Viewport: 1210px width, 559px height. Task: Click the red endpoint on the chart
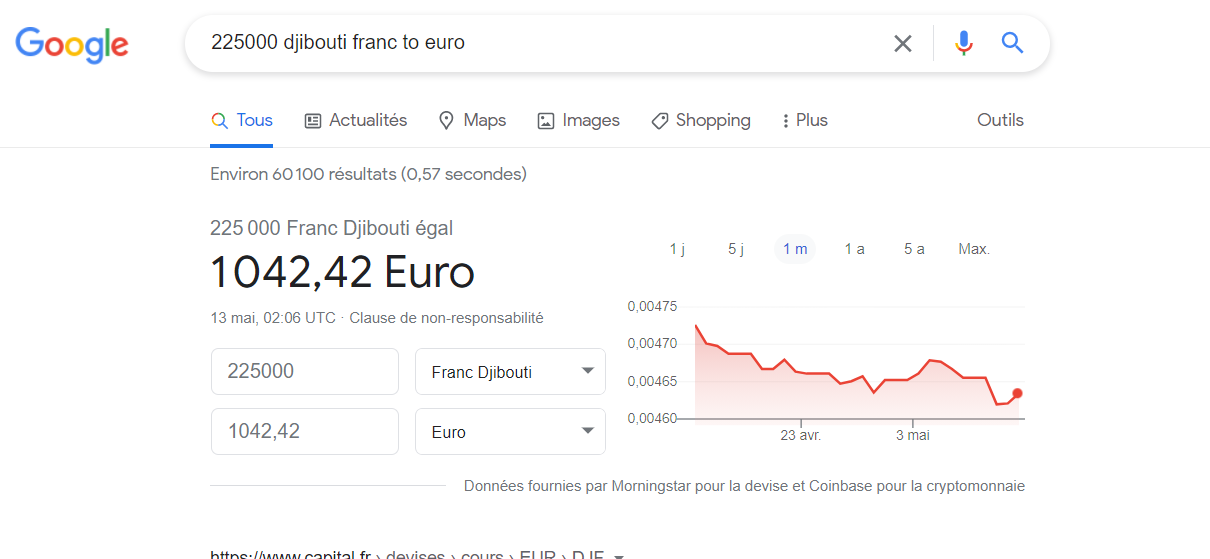(1017, 393)
